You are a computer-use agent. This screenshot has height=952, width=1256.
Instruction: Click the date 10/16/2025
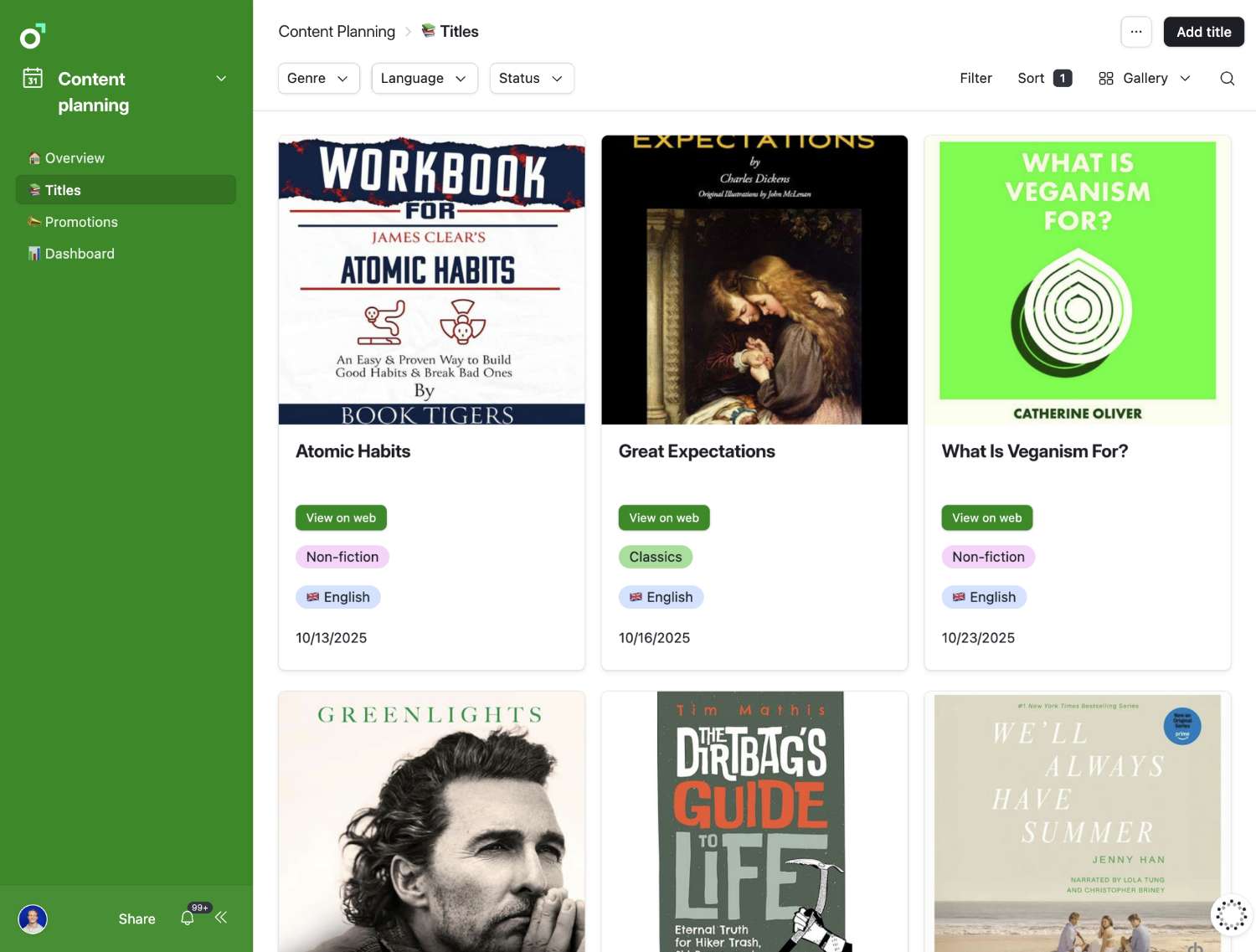click(654, 638)
